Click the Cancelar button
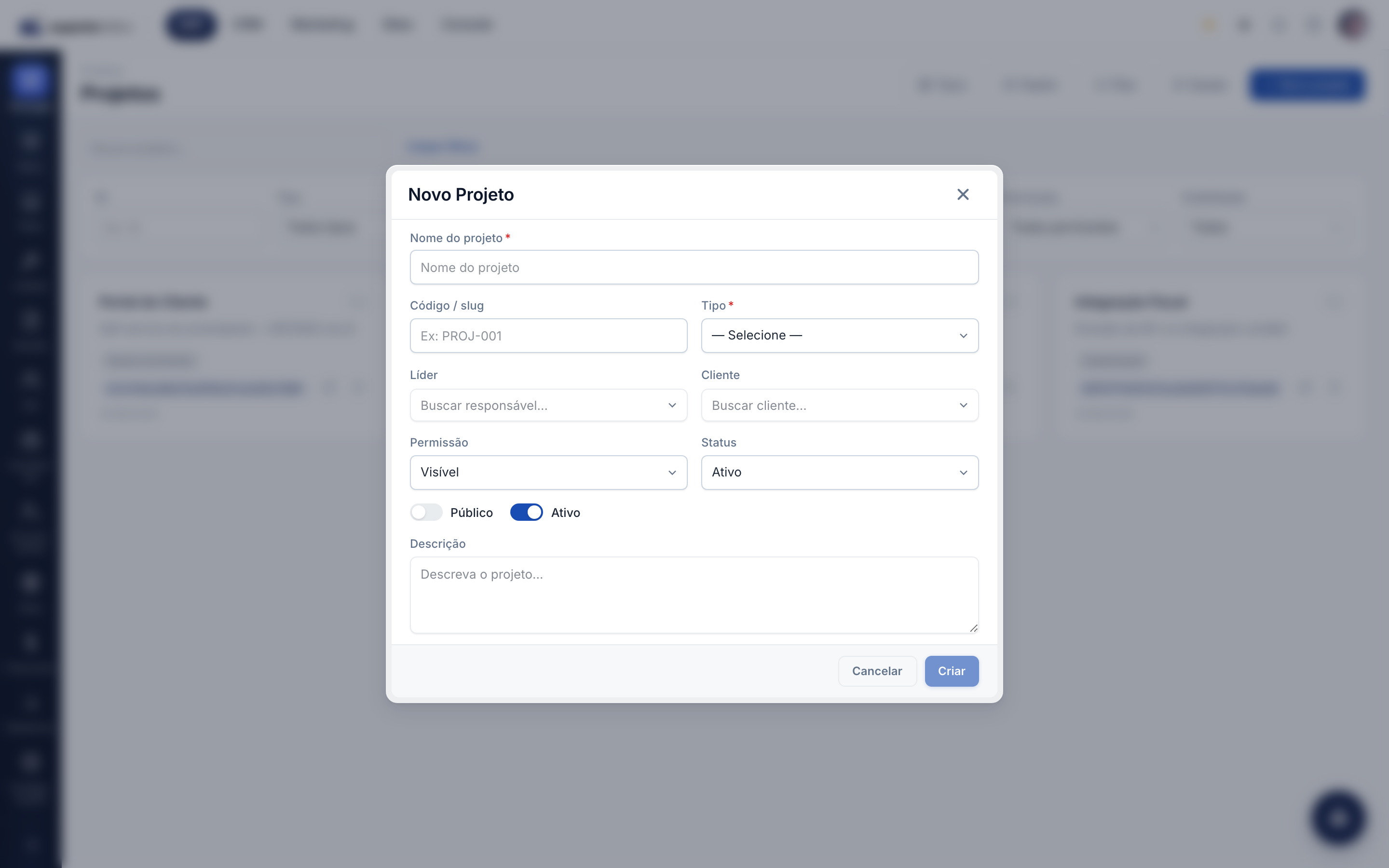 [876, 670]
